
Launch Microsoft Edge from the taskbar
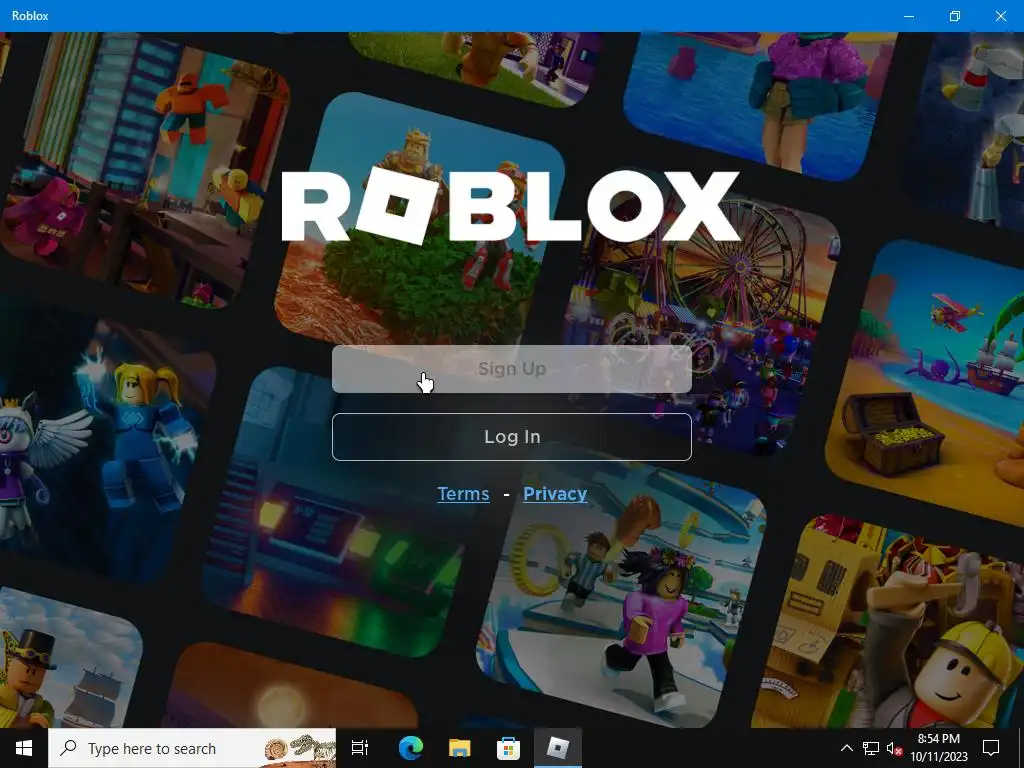(411, 748)
